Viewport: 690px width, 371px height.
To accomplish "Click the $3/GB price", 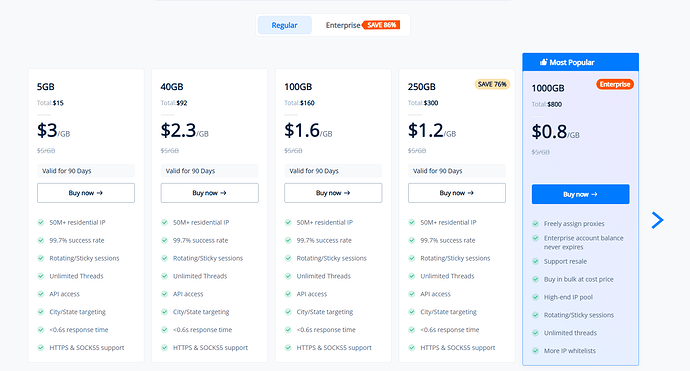I will tap(53, 131).
